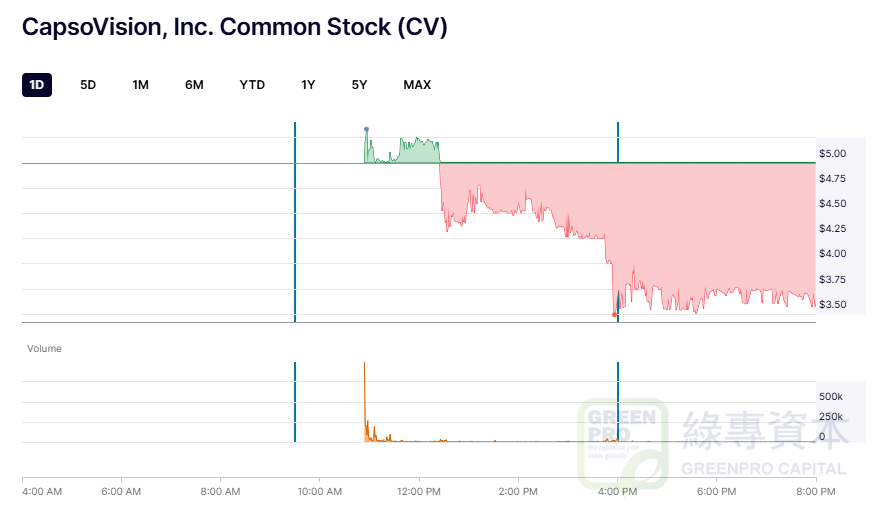Show the 6M price history
Image resolution: width=875 pixels, height=511 pixels.
pyautogui.click(x=194, y=85)
